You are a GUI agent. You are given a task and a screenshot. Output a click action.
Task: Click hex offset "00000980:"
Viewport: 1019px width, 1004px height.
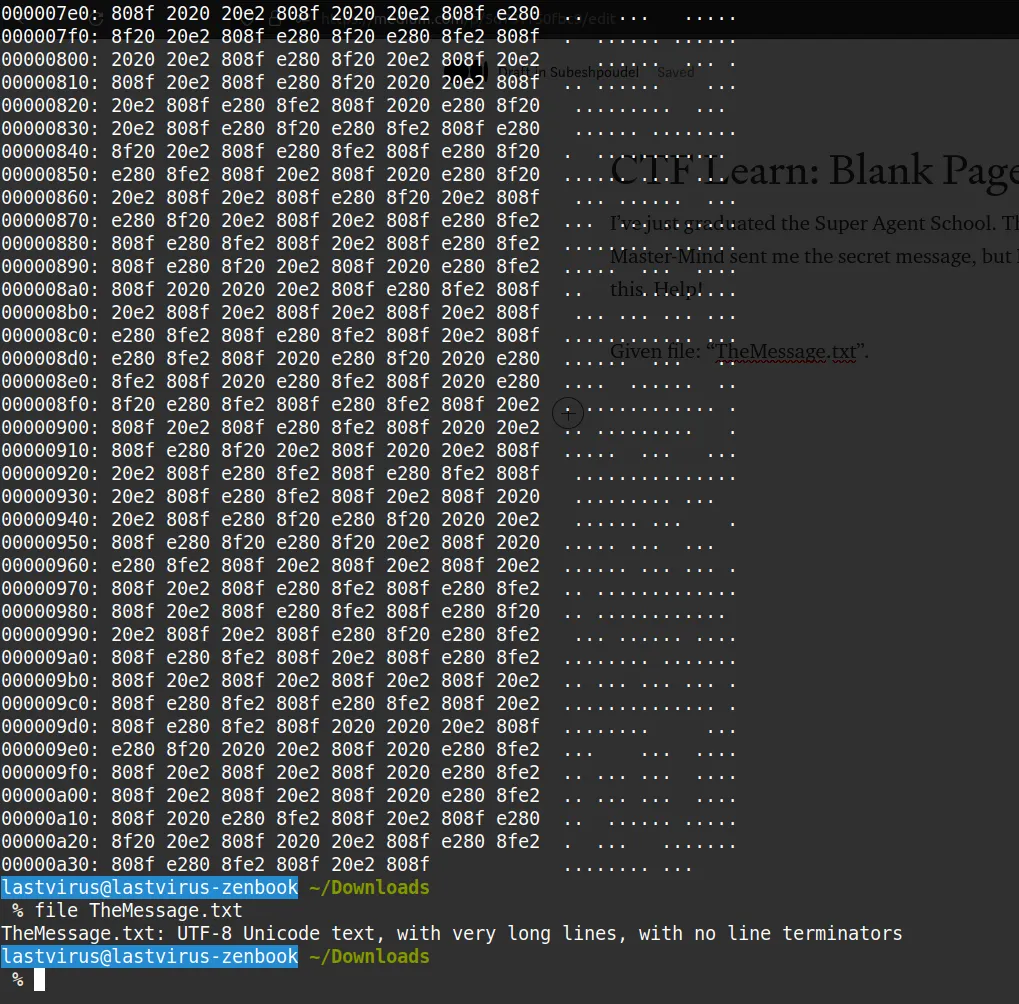click(x=50, y=611)
